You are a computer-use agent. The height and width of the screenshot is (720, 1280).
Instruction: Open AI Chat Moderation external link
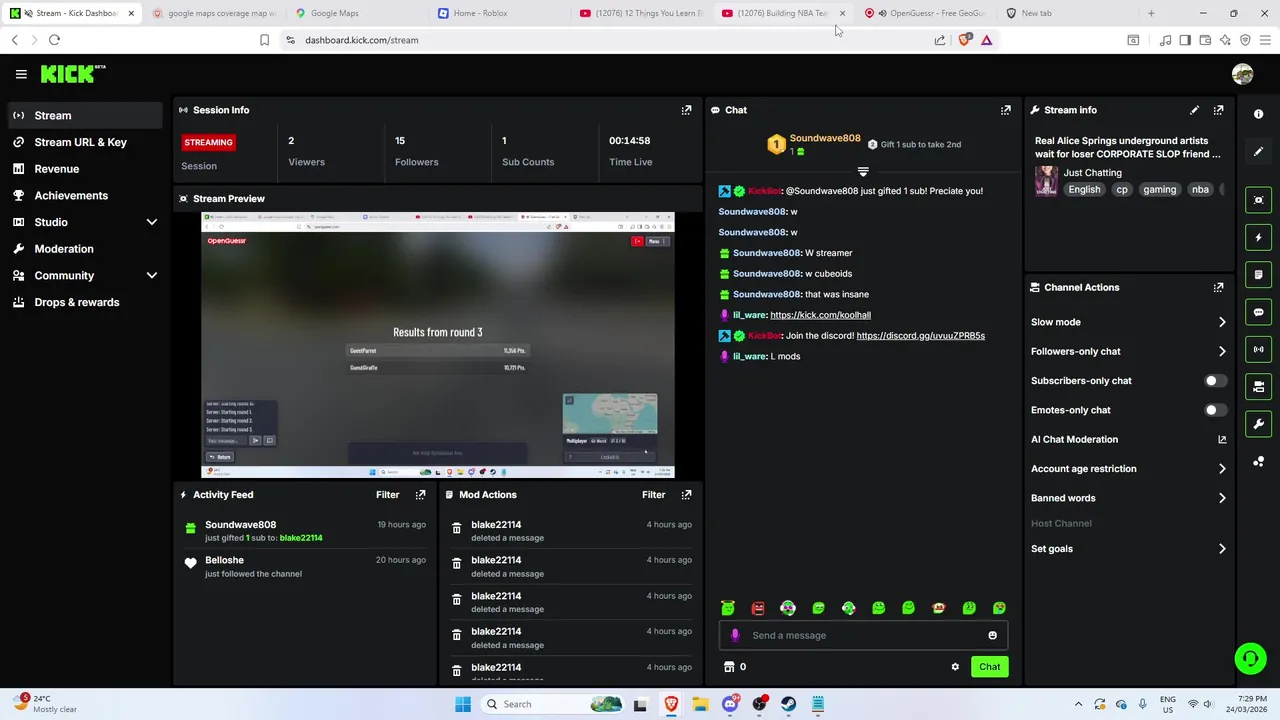(x=1222, y=439)
